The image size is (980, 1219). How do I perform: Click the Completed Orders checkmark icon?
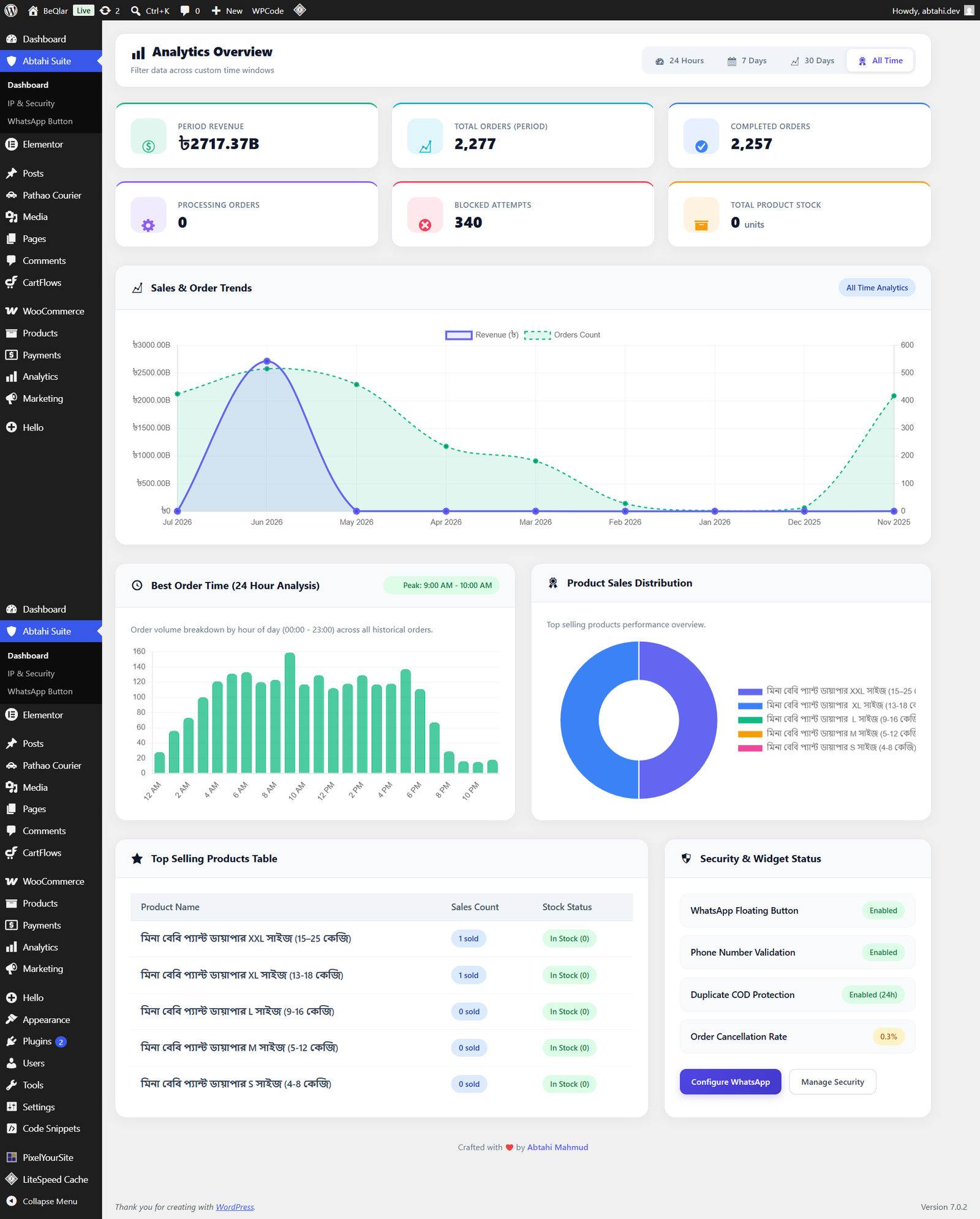(x=702, y=146)
